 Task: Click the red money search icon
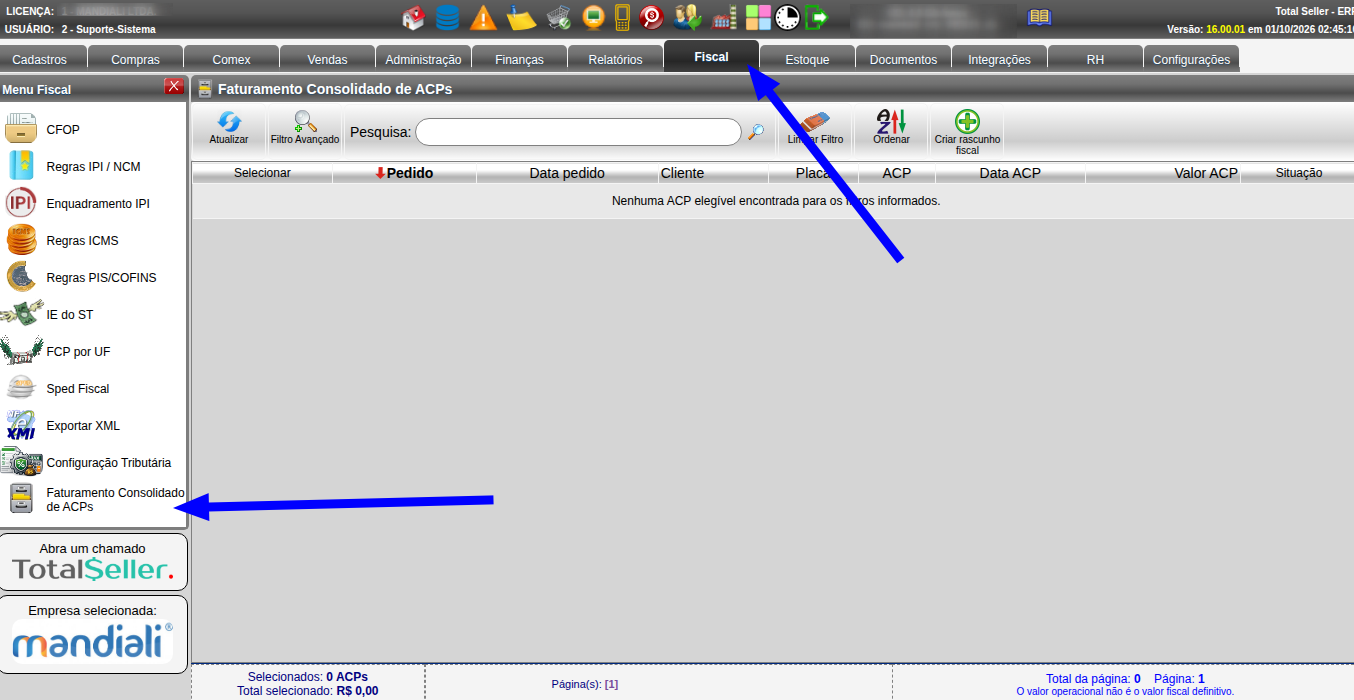point(652,17)
